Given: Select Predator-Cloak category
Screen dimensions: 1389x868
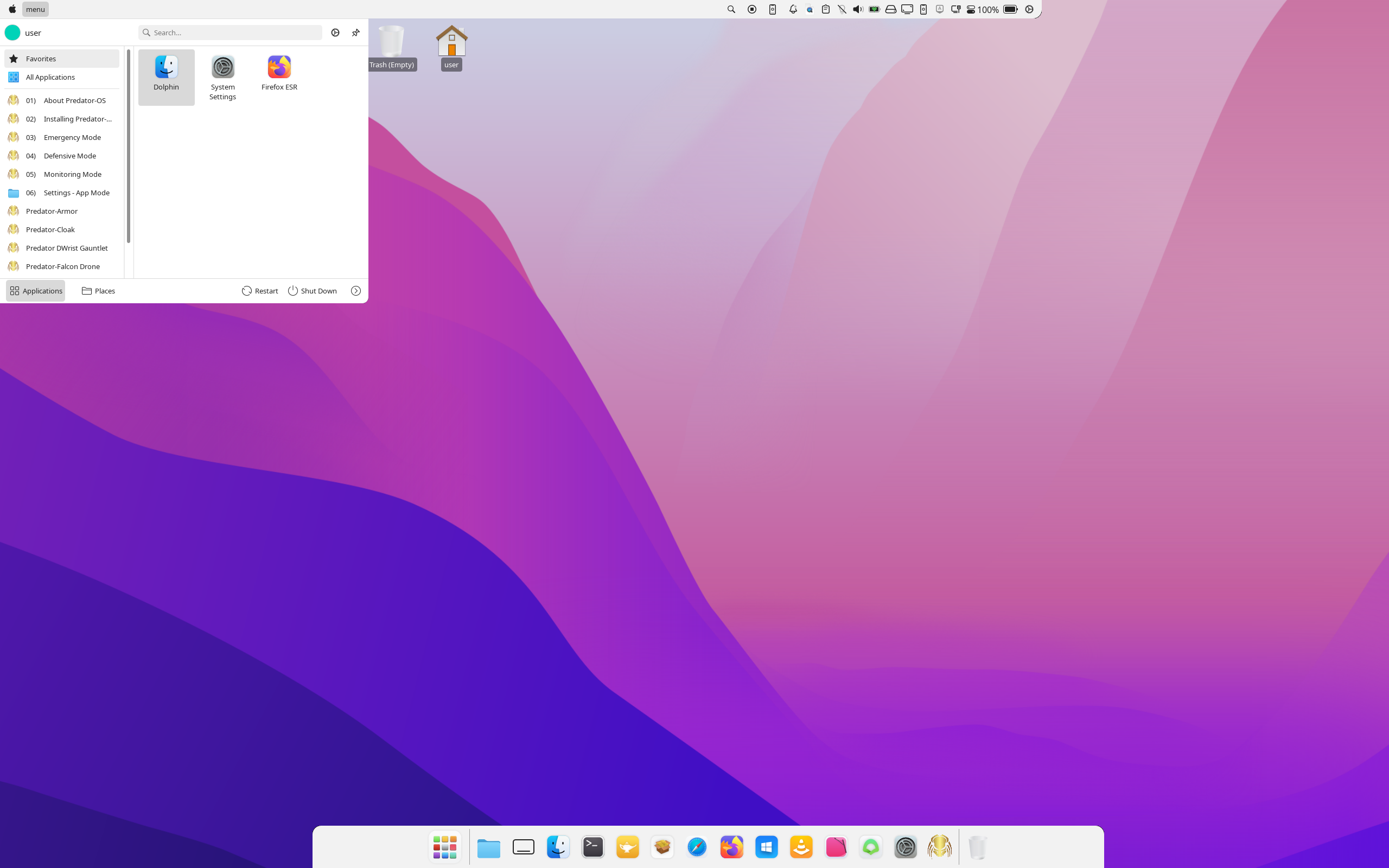Looking at the screenshot, I should [x=62, y=229].
